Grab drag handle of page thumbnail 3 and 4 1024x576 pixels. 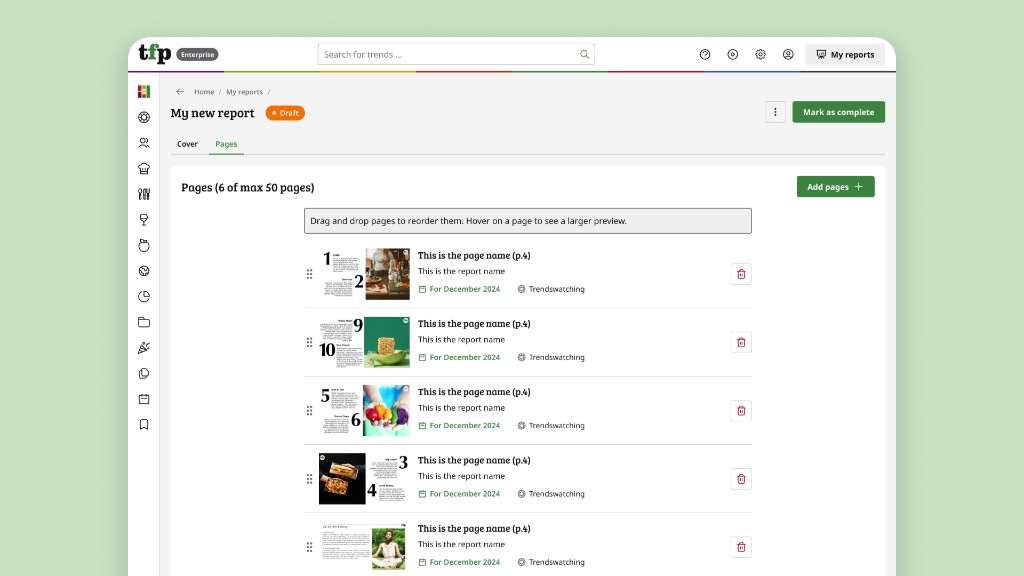click(x=310, y=479)
